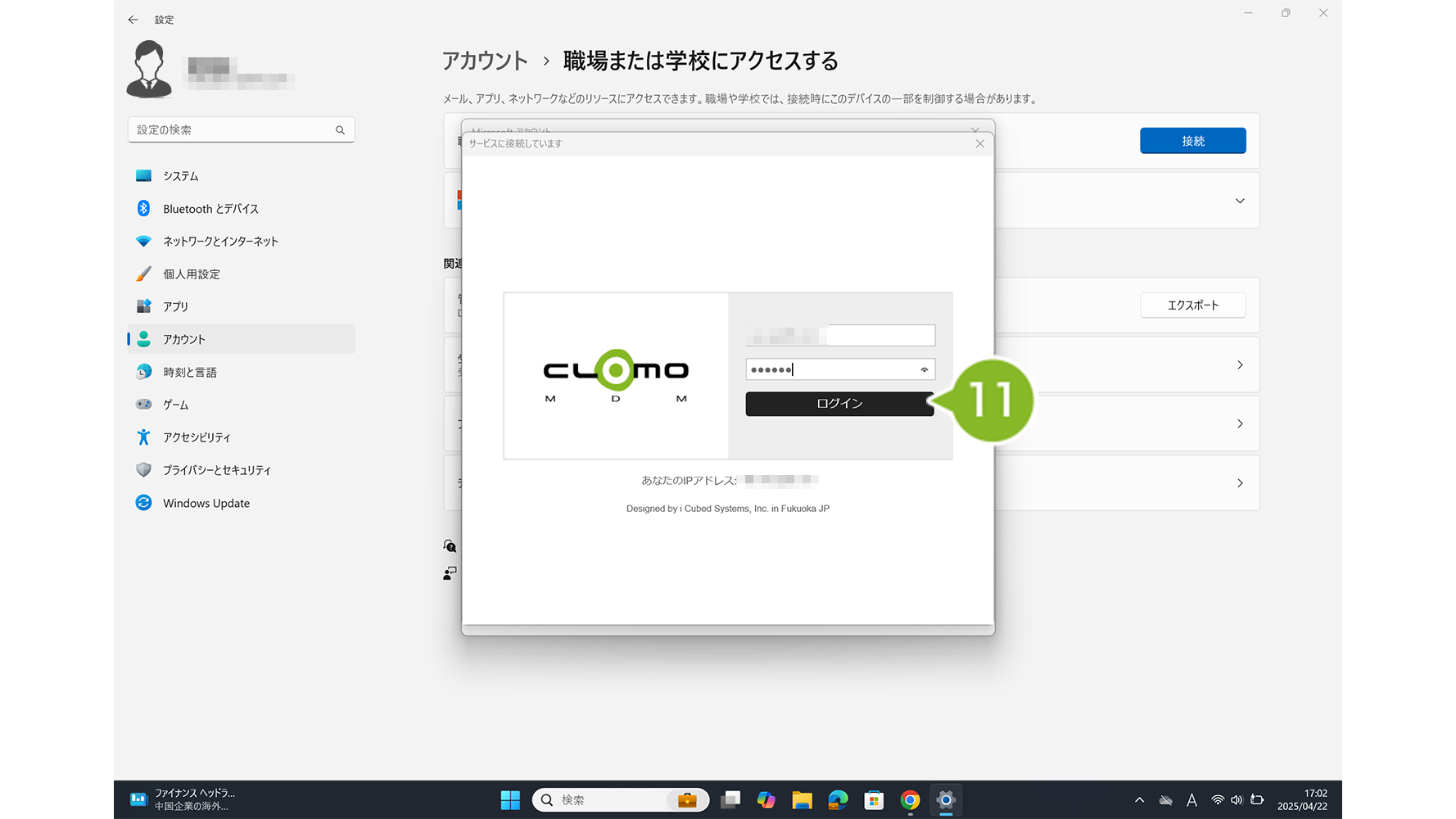Launch Copilot from taskbar

click(766, 800)
